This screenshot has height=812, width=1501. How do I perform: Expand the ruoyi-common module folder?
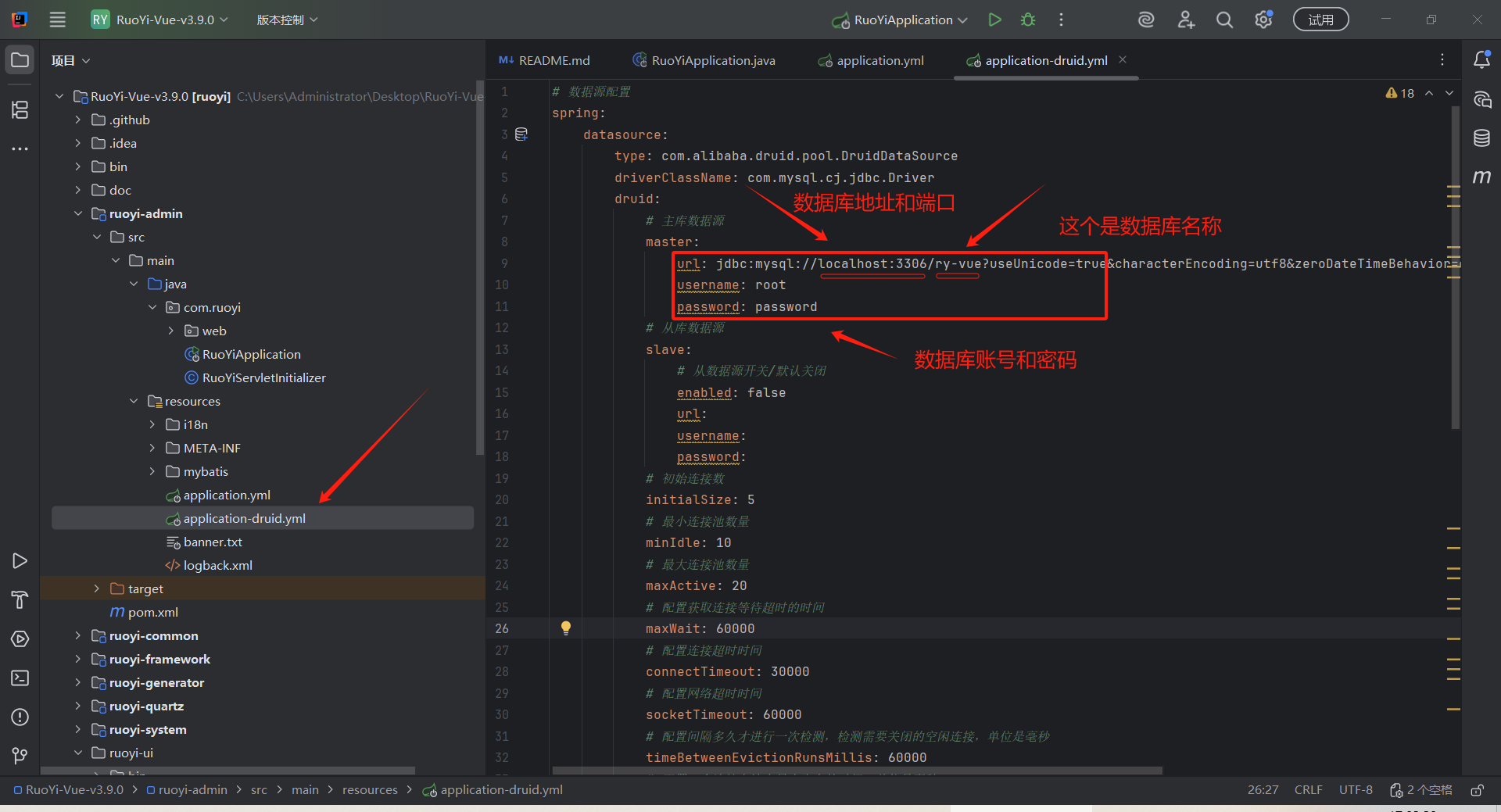coord(77,635)
